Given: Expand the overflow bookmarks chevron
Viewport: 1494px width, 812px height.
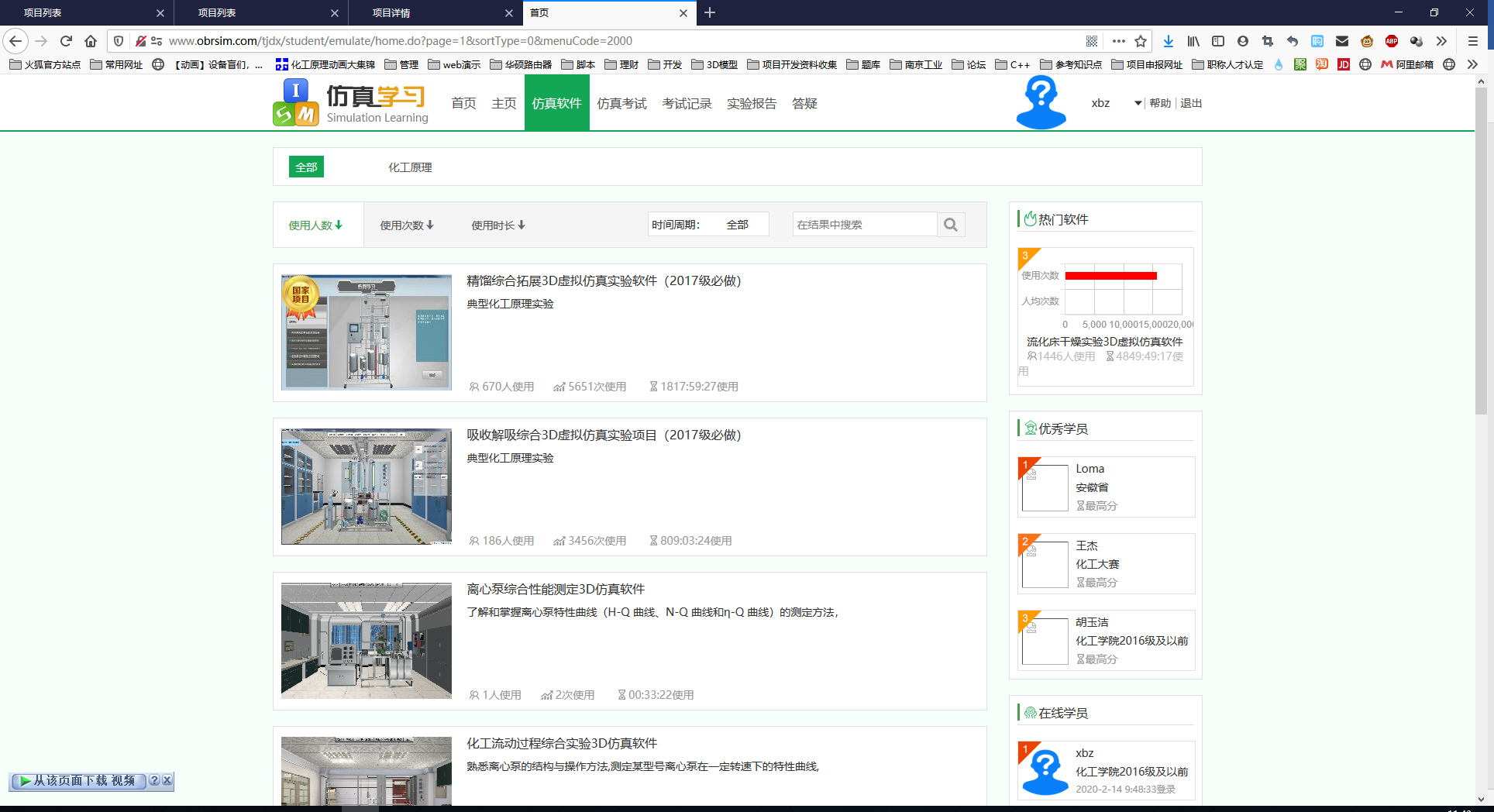Looking at the screenshot, I should pos(1472,64).
